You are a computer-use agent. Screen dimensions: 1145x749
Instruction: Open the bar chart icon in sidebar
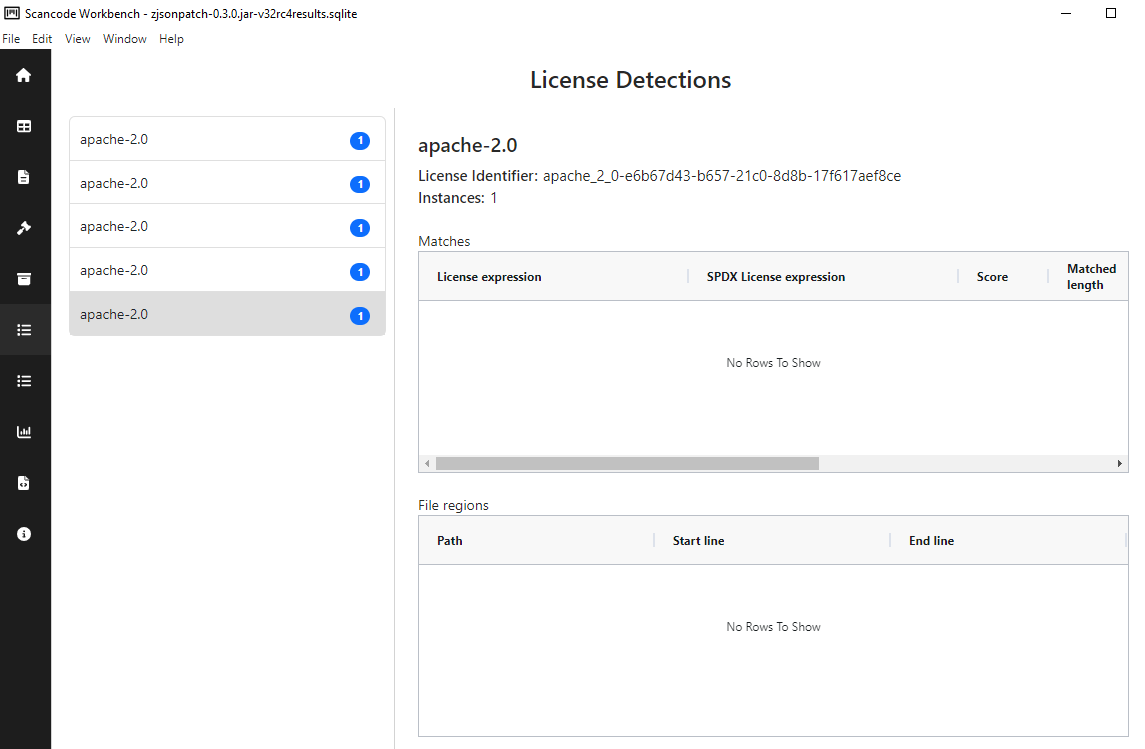click(x=24, y=432)
